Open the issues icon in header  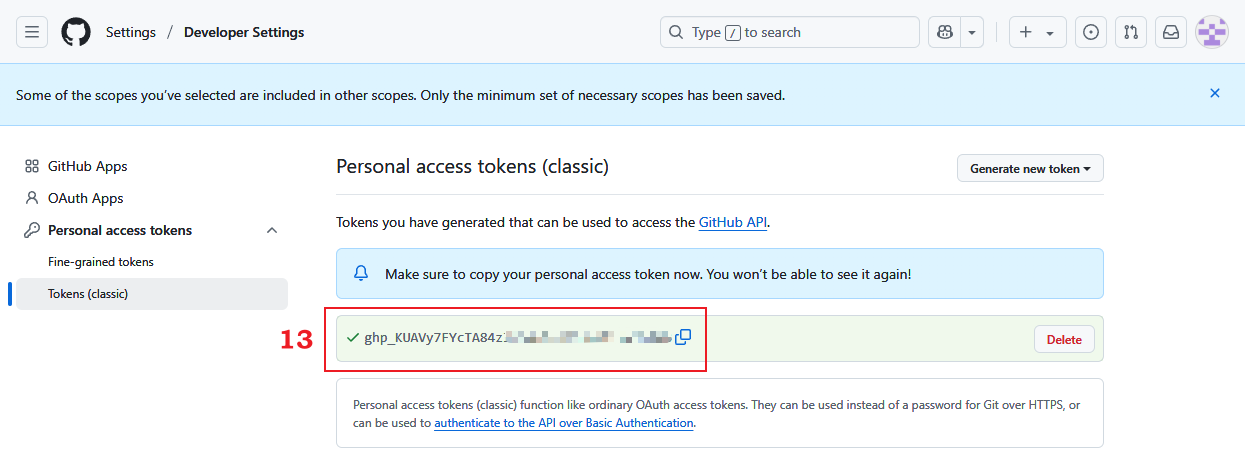(x=1090, y=32)
